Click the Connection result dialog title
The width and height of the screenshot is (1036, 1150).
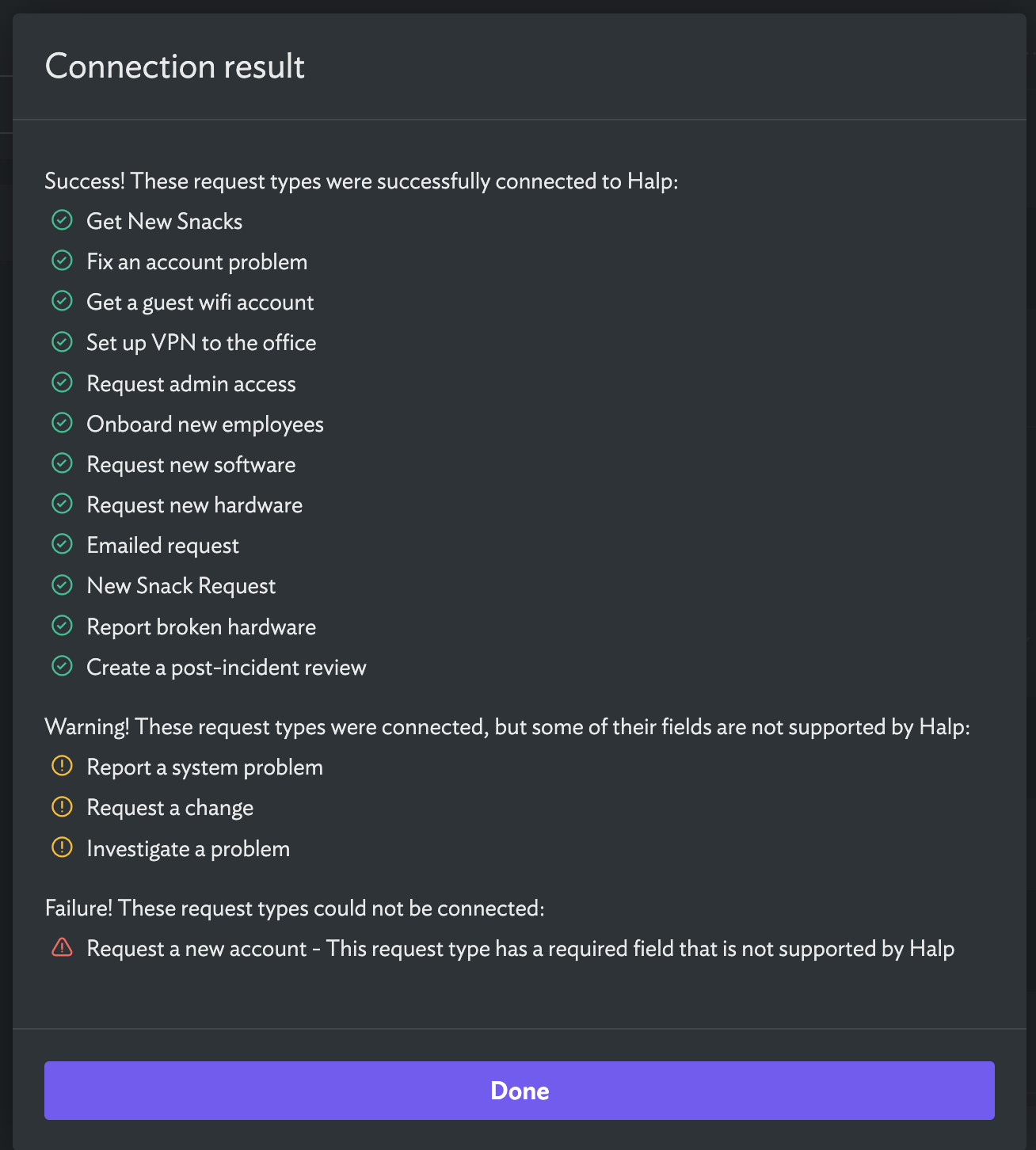tap(175, 67)
